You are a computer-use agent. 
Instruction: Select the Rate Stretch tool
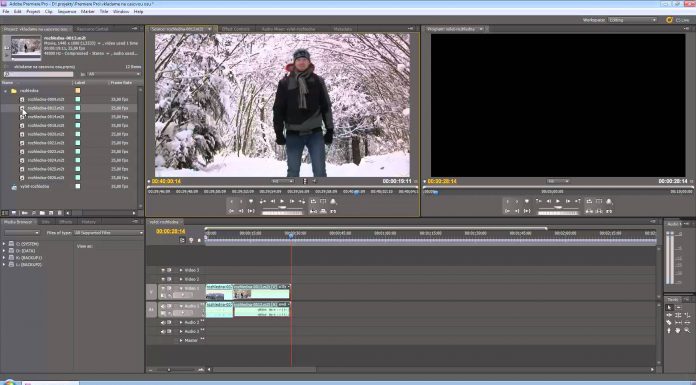click(x=687, y=315)
